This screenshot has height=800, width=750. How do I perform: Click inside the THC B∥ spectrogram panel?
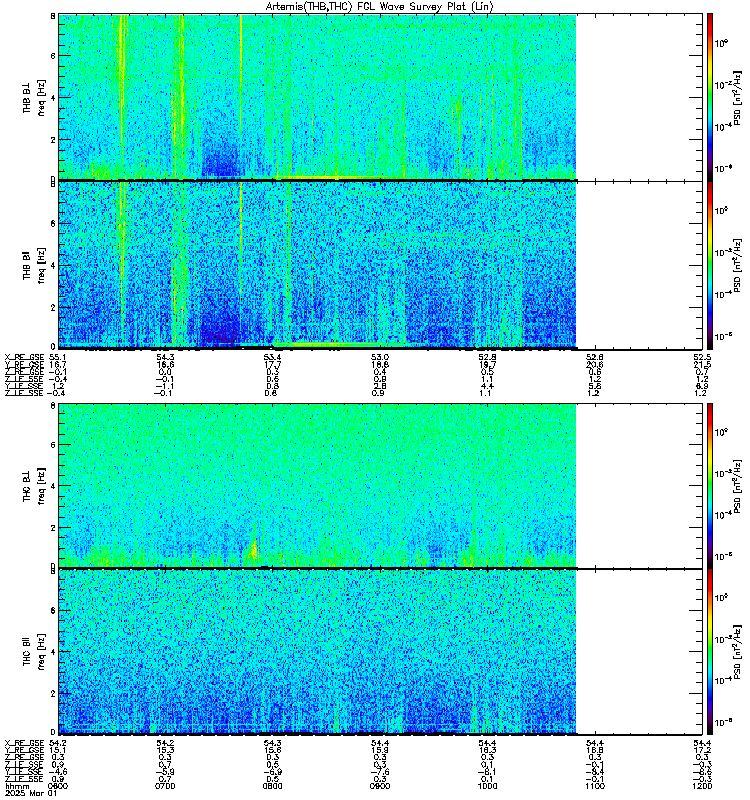pos(380,652)
